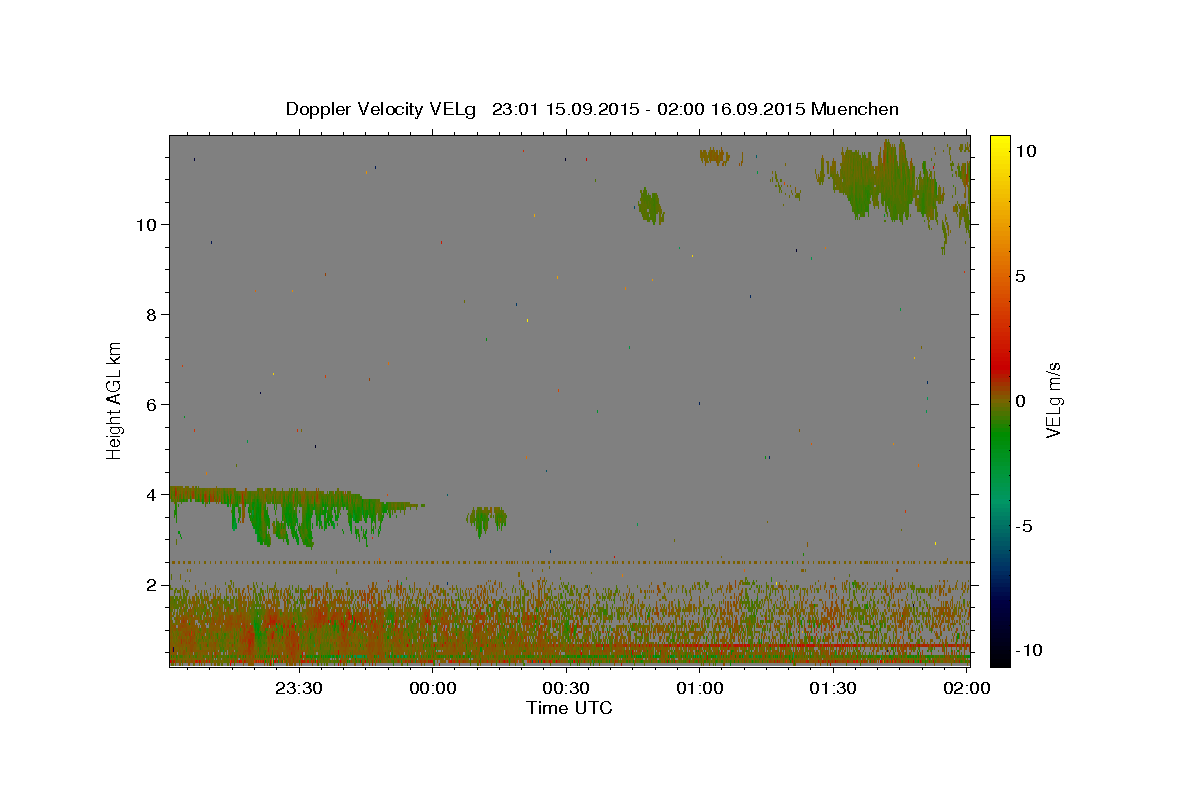Image resolution: width=1200 pixels, height=800 pixels.
Task: Click the 02:00 time tick label
Action: point(966,688)
